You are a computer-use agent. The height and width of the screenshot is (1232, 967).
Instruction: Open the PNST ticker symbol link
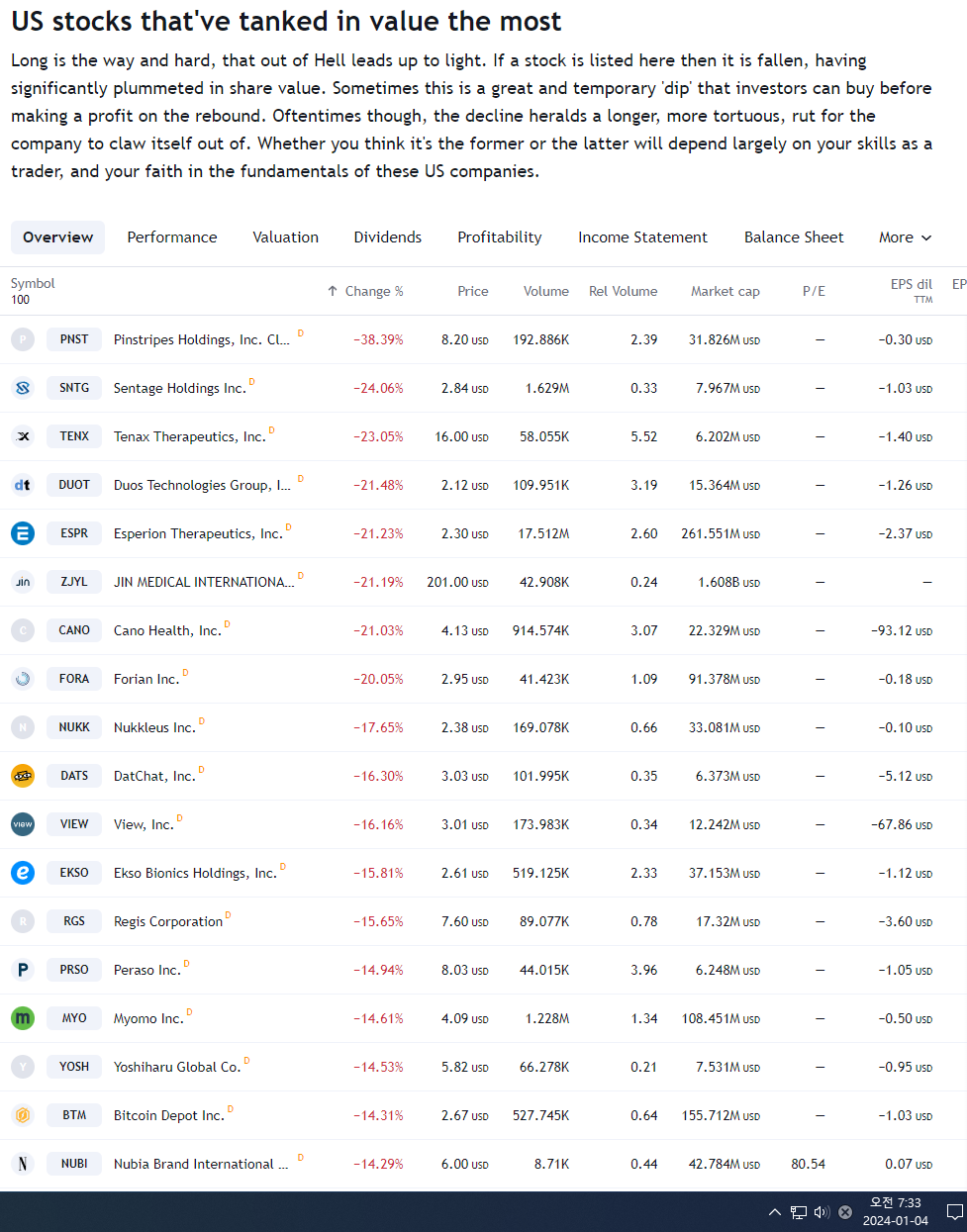tap(74, 339)
